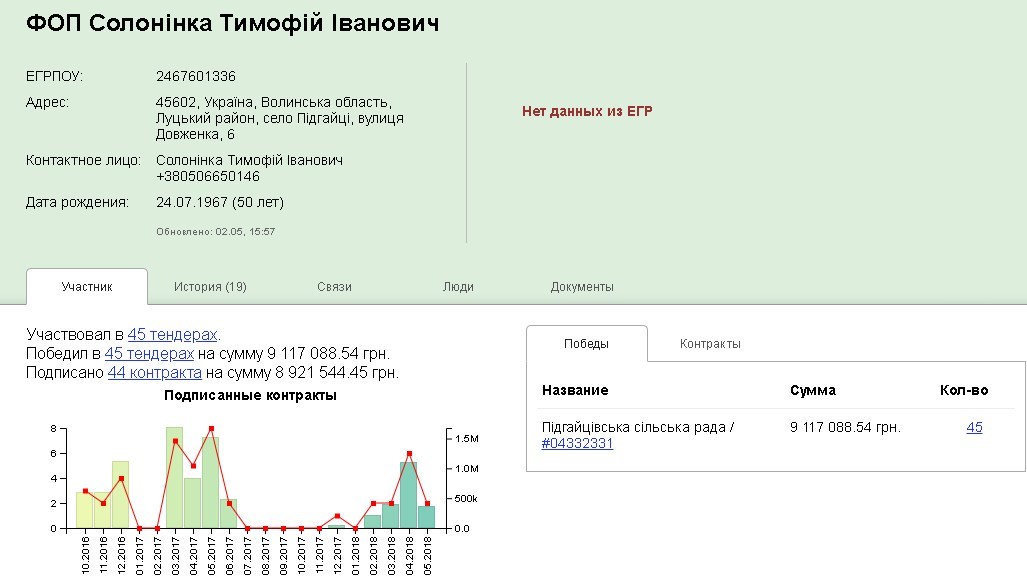The image size is (1027, 587).
Task: Click the red data point above 05.2017
Action: 211,429
